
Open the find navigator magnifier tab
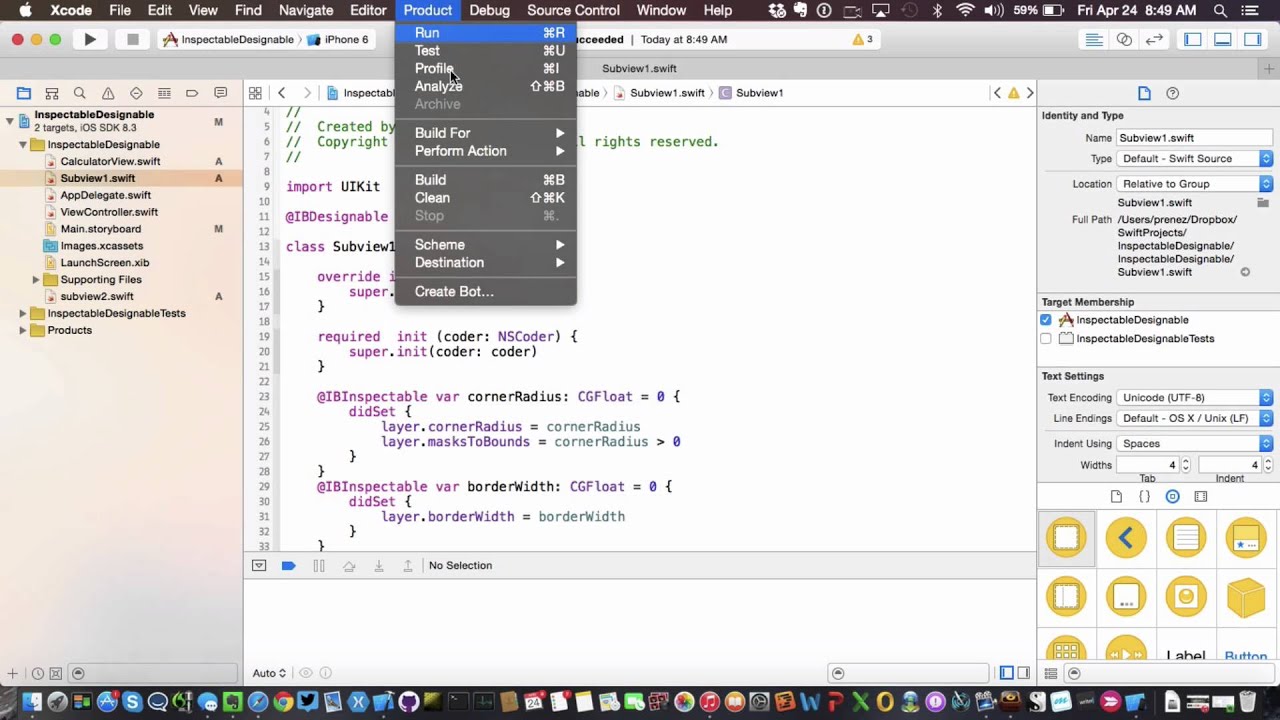80,93
